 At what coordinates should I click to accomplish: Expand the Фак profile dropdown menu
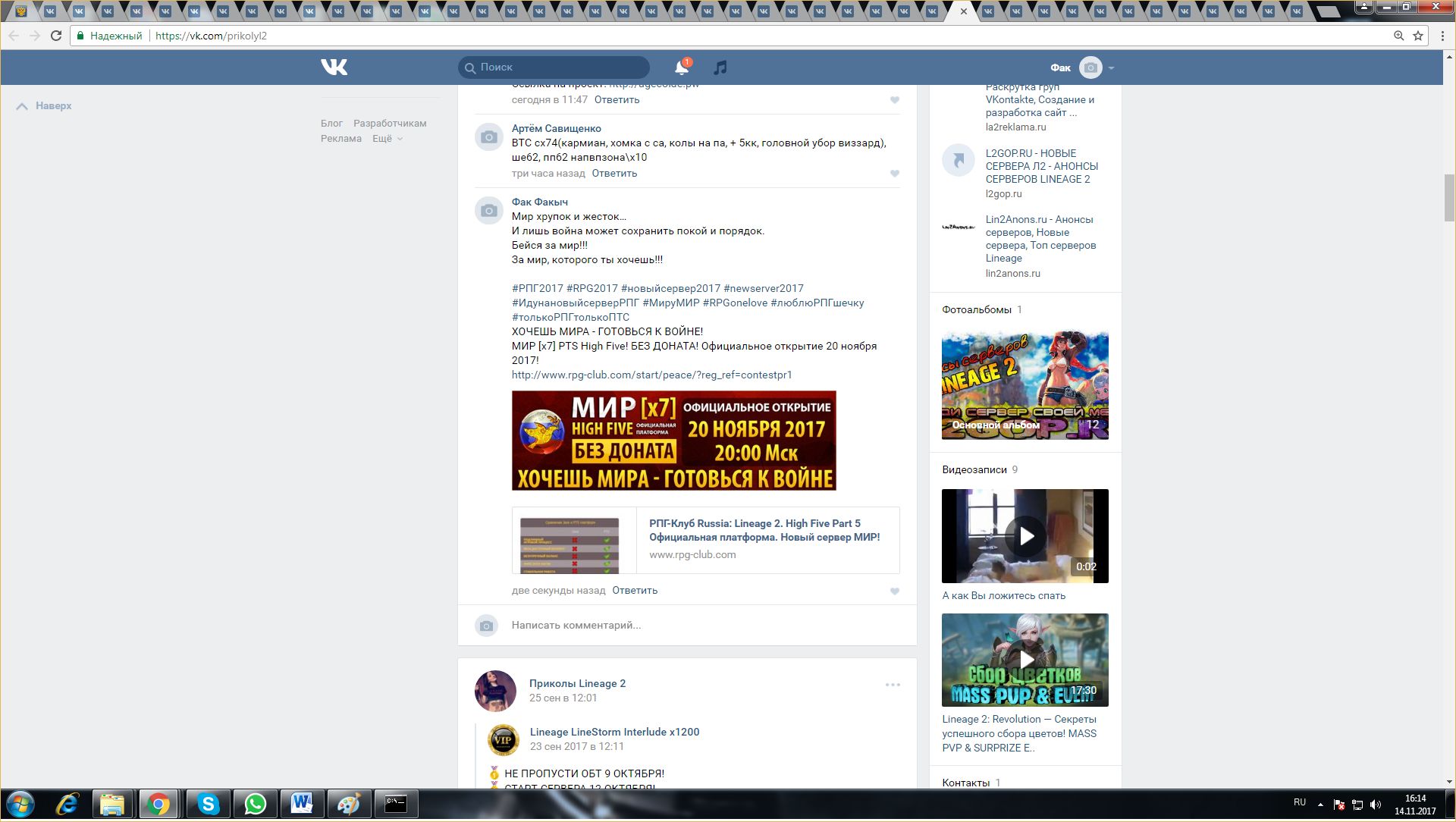1111,68
